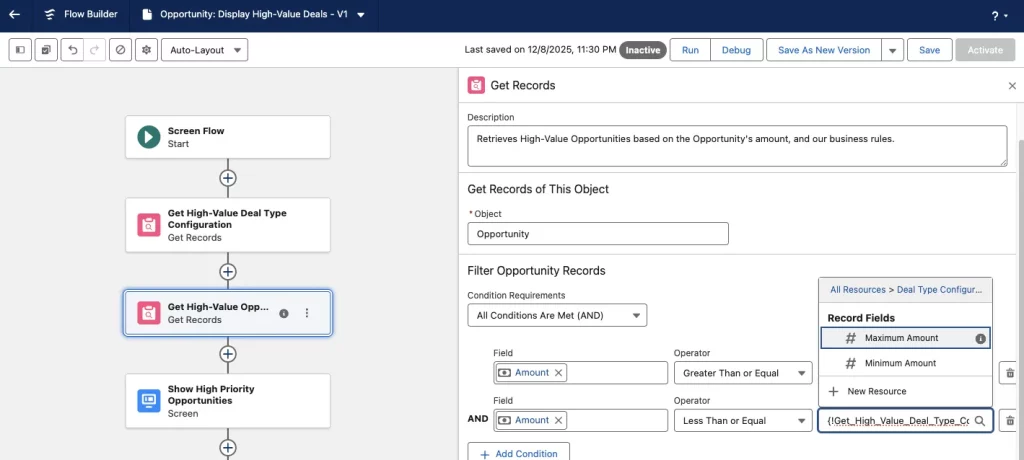Screen dimensions: 1024x460
Task: Open the flow title dropdown arrow
Action: coord(361,15)
